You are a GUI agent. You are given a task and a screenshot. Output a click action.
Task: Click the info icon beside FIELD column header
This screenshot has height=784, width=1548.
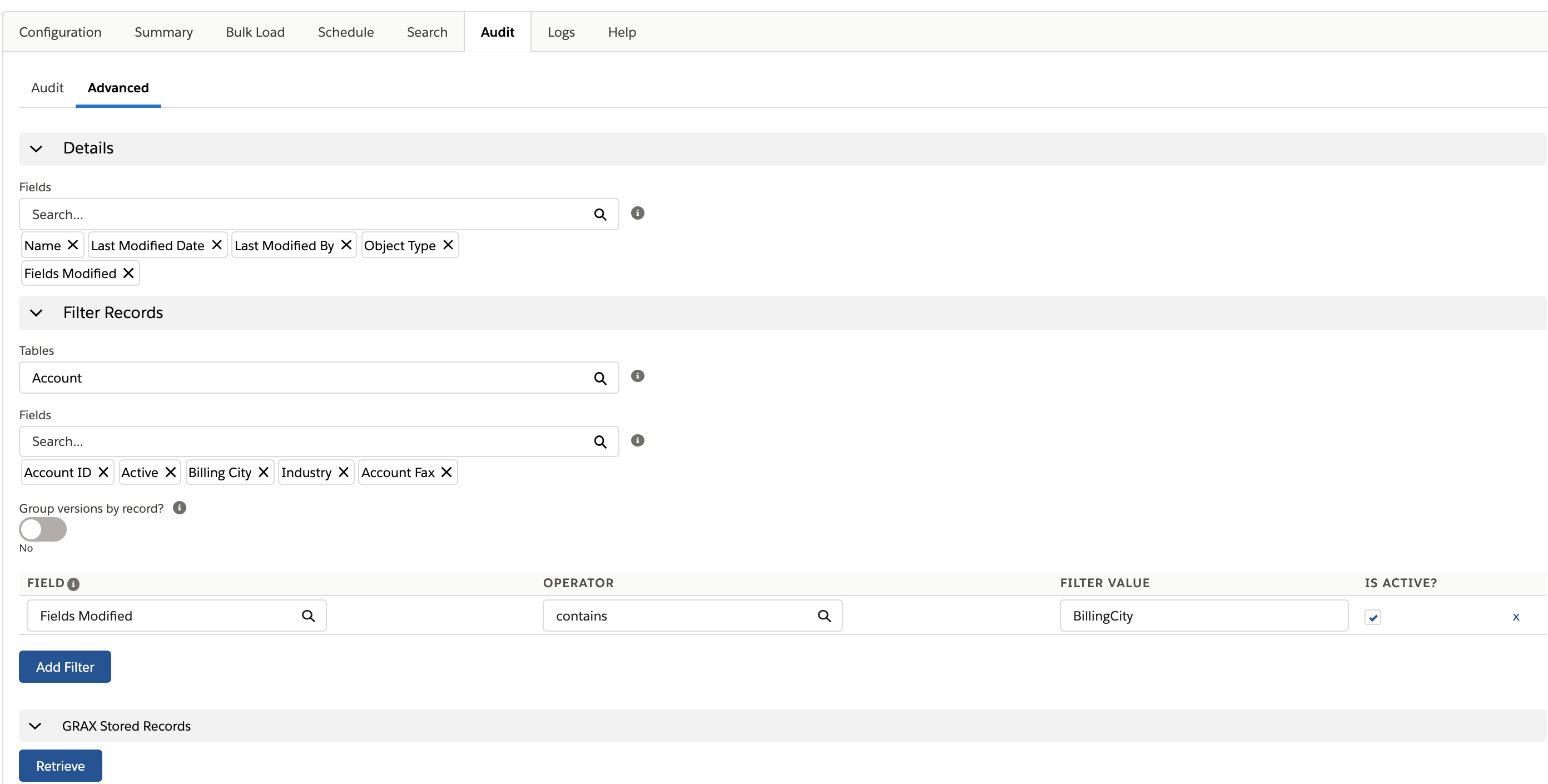click(73, 584)
